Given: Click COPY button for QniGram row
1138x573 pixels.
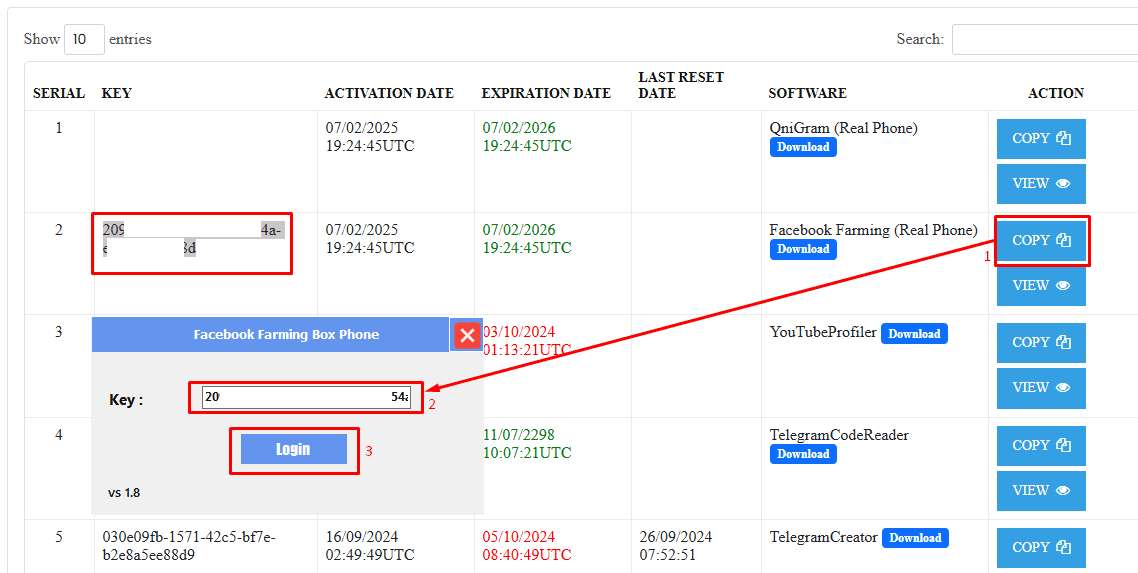Looking at the screenshot, I should pos(1041,139).
